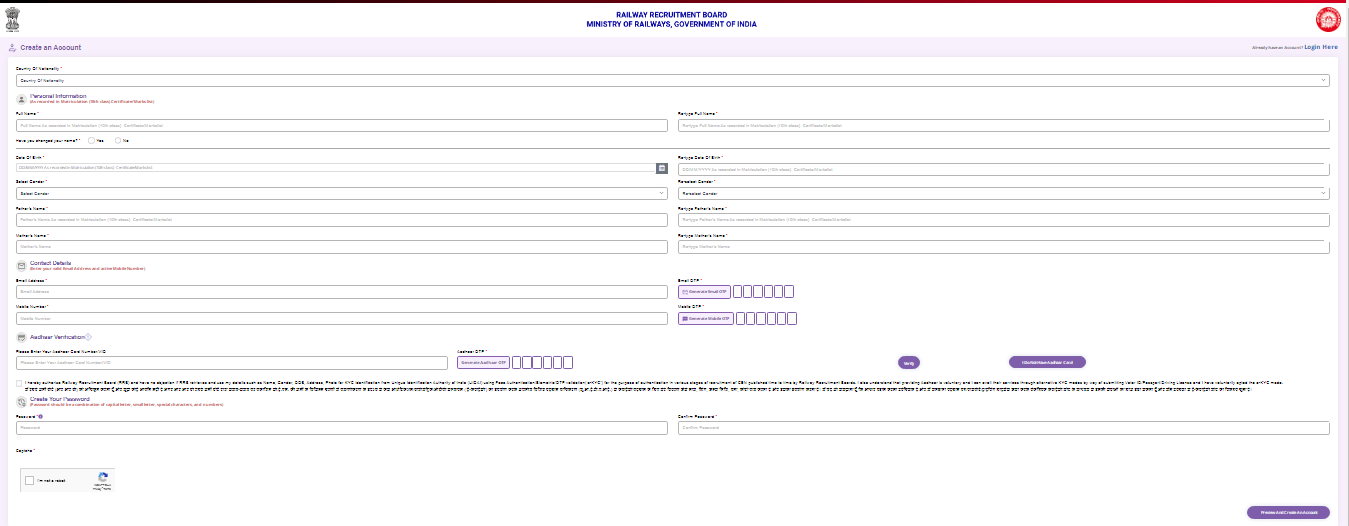The height and width of the screenshot is (526, 1349).
Task: Tick the Aadhaar e-KYC authorization consent checkbox
Action: tap(20, 383)
